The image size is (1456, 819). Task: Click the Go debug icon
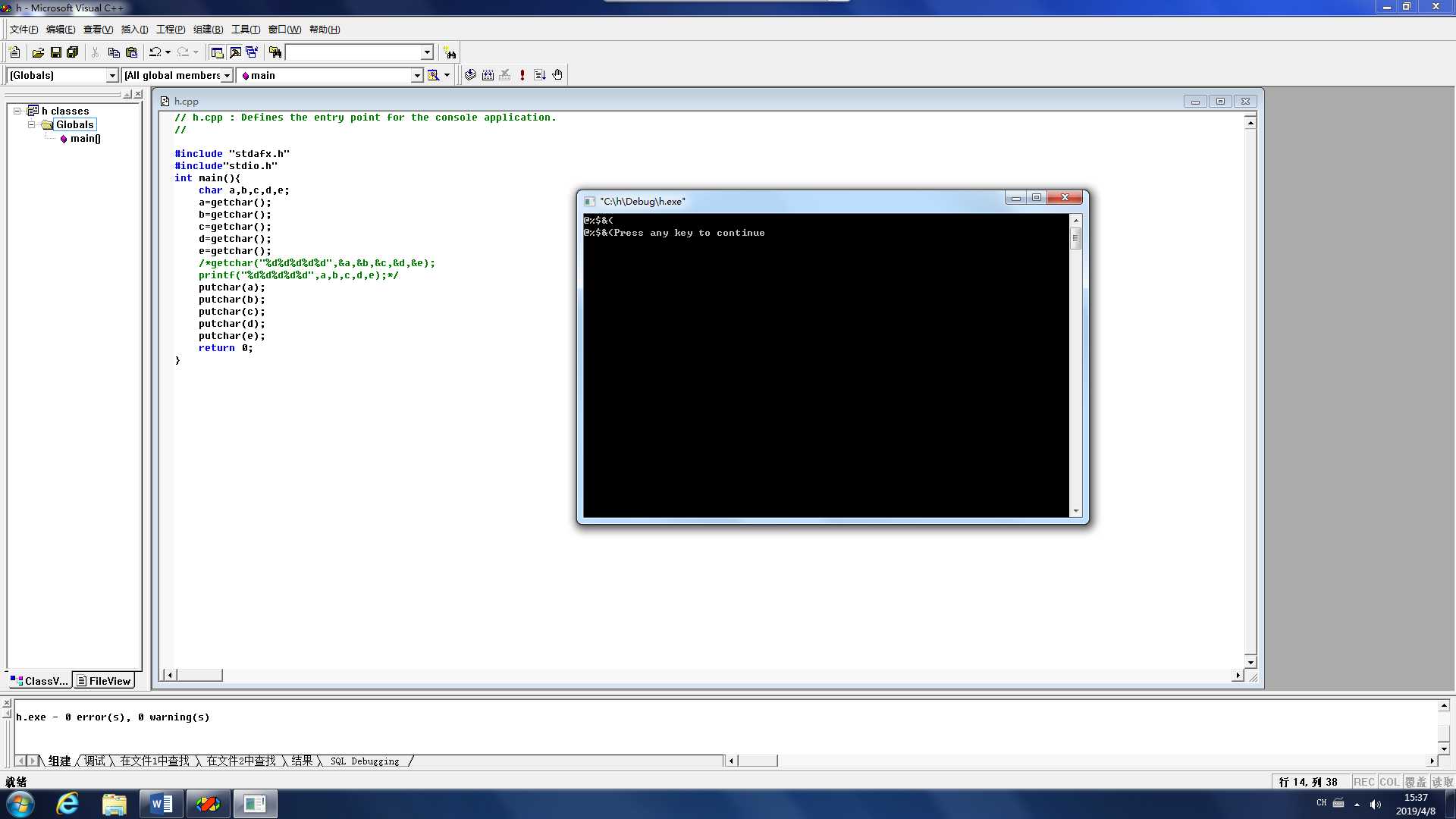tap(540, 75)
